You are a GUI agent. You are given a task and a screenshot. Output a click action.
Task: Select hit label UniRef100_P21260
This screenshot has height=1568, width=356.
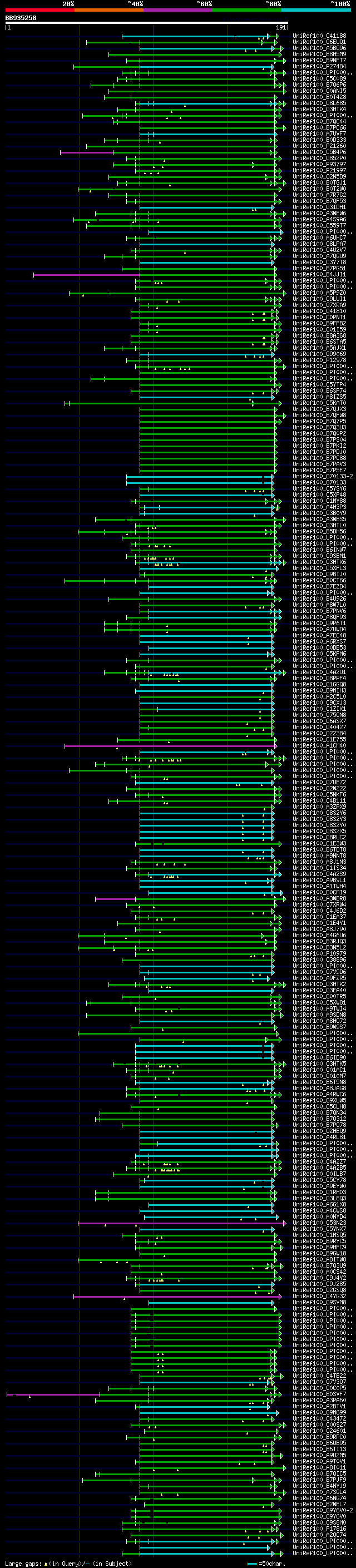pos(319,146)
